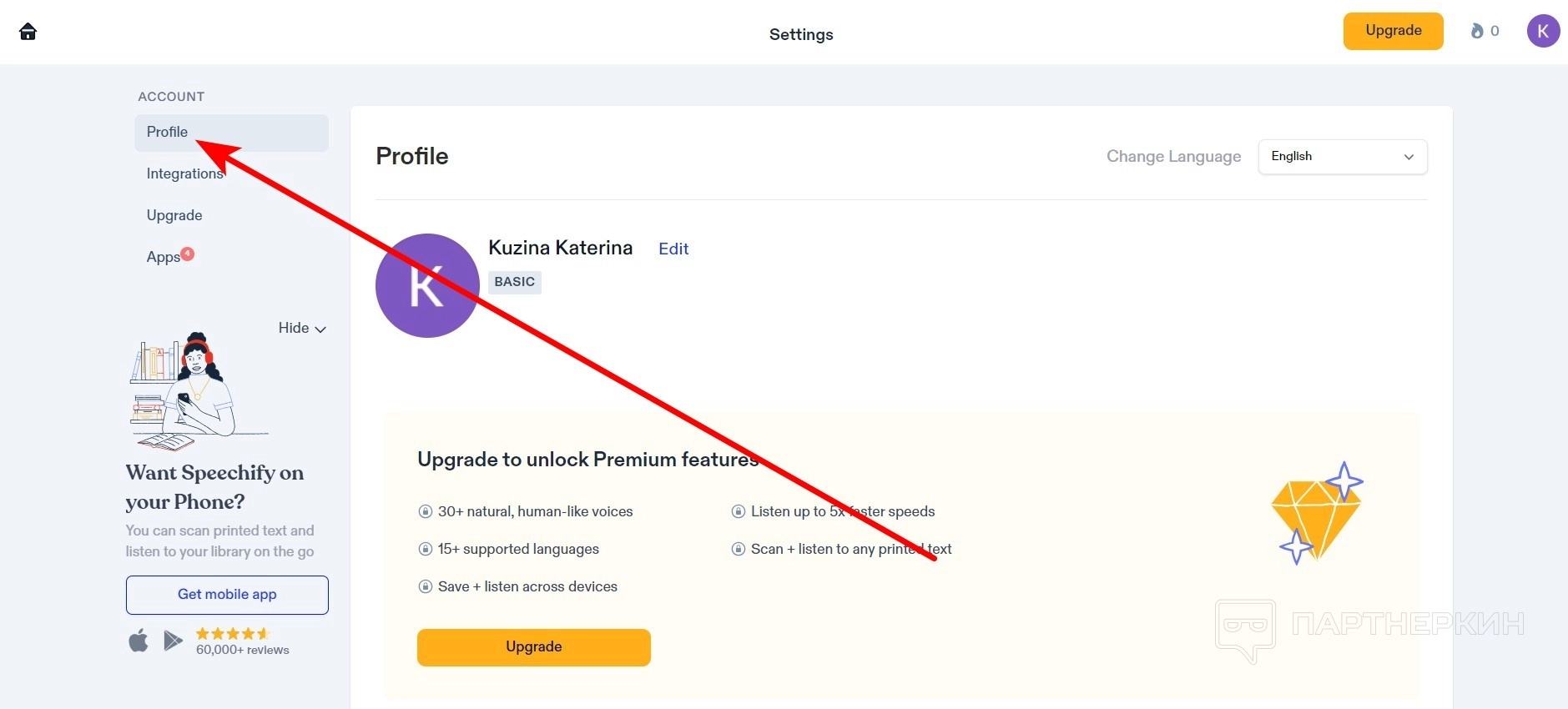Collapse the mobile promo with Hide
This screenshot has width=1568, height=709.
[x=301, y=329]
